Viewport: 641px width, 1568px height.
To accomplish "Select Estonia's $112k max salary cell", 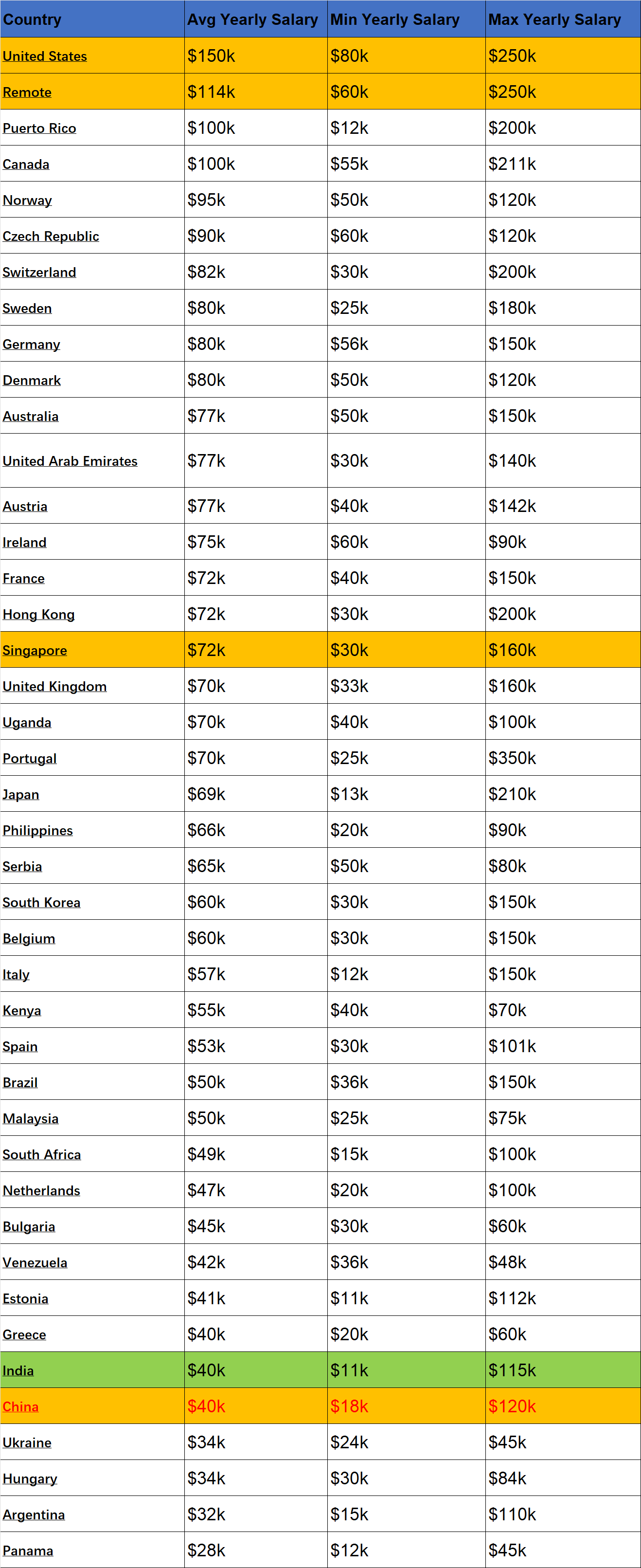I will [x=563, y=1298].
